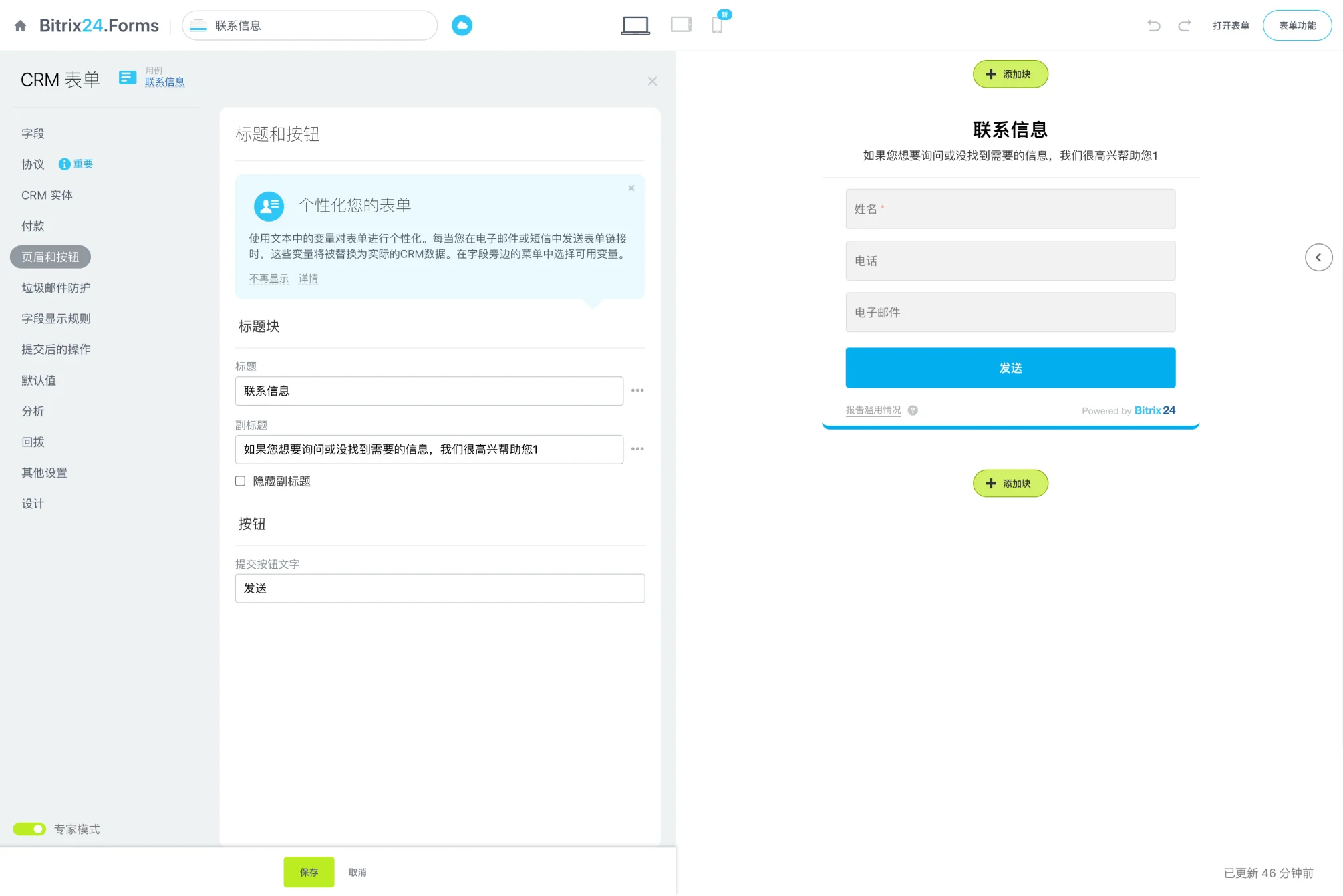Toggle the 专家模式 expert mode switch

(30, 829)
